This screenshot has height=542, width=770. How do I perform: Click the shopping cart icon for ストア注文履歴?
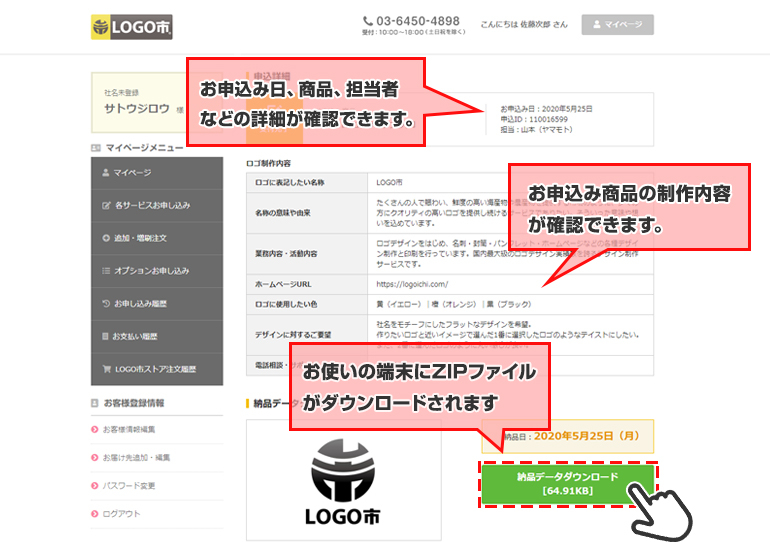[106, 369]
